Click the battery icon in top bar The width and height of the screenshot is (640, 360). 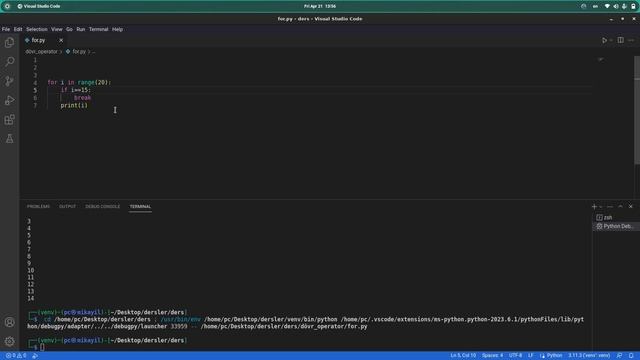point(633,6)
